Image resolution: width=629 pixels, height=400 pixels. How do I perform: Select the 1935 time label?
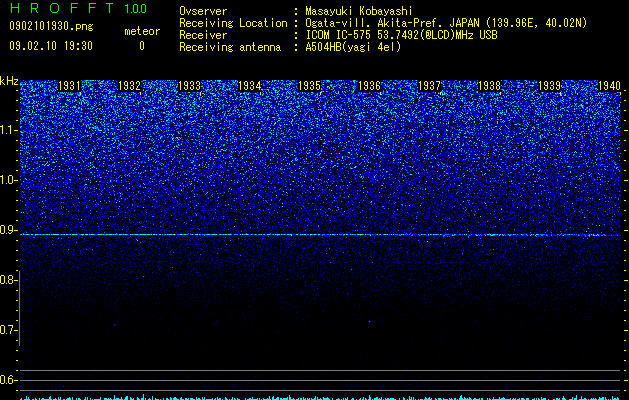click(310, 86)
